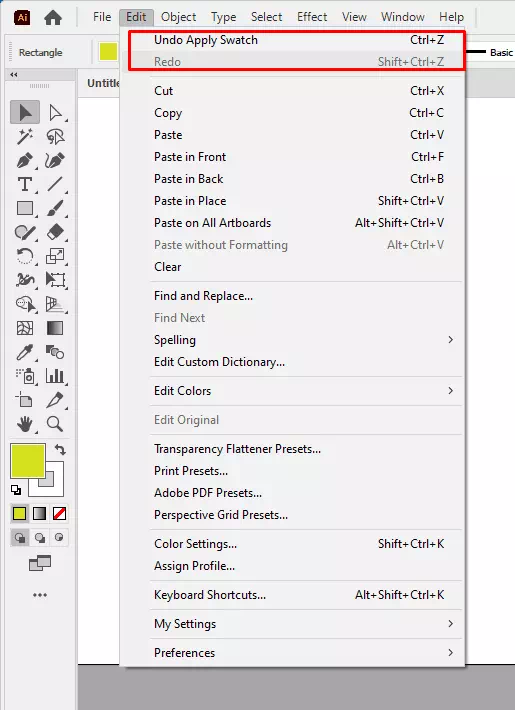Select the Scale tool
This screenshot has width=515, height=710.
click(55, 256)
